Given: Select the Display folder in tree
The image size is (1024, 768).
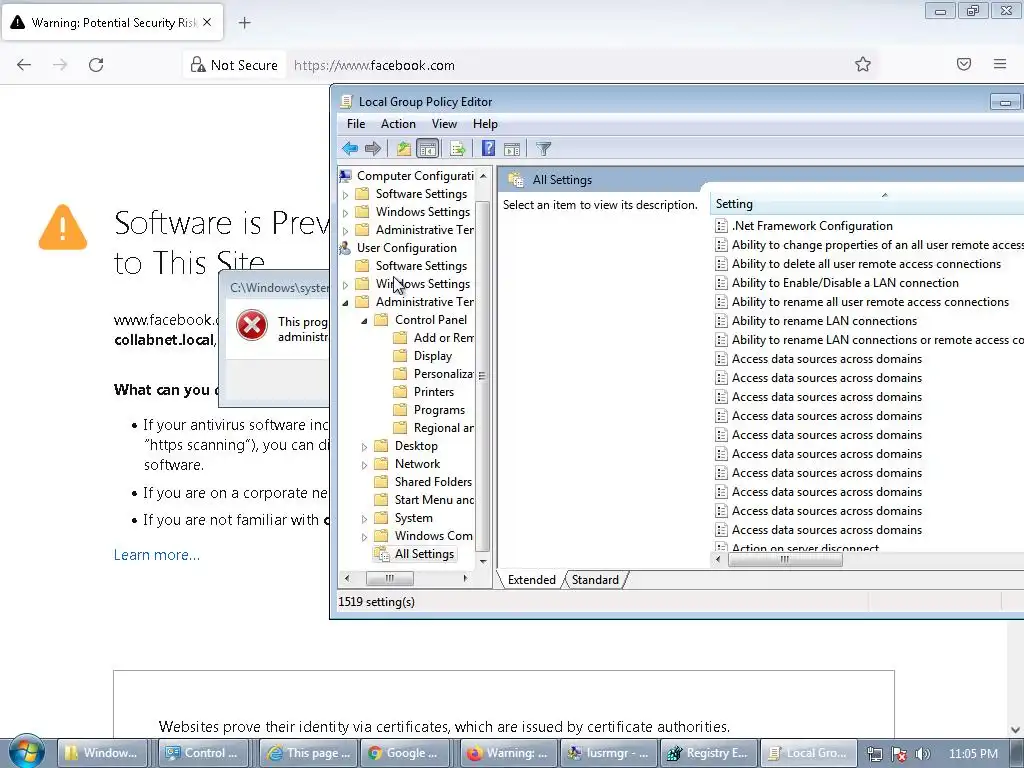Looking at the screenshot, I should pyautogui.click(x=432, y=356).
